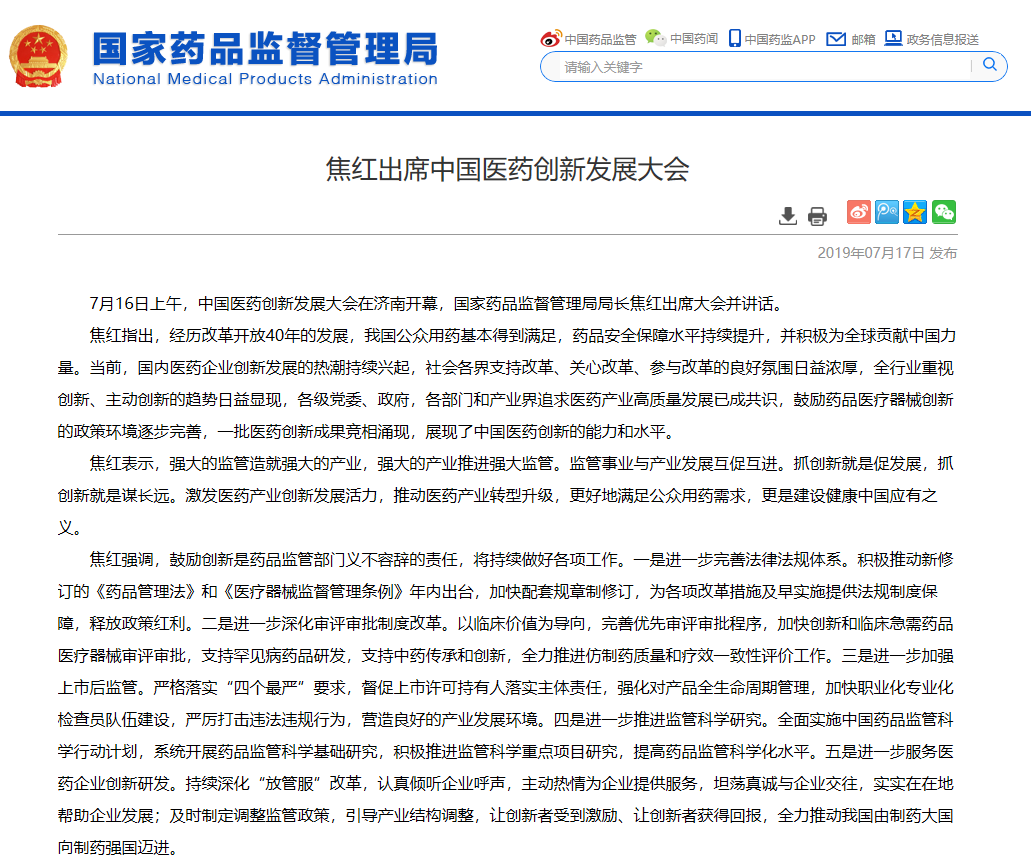Click the Weibo icon beside 中国药品监管
The height and width of the screenshot is (859, 1031).
[551, 39]
